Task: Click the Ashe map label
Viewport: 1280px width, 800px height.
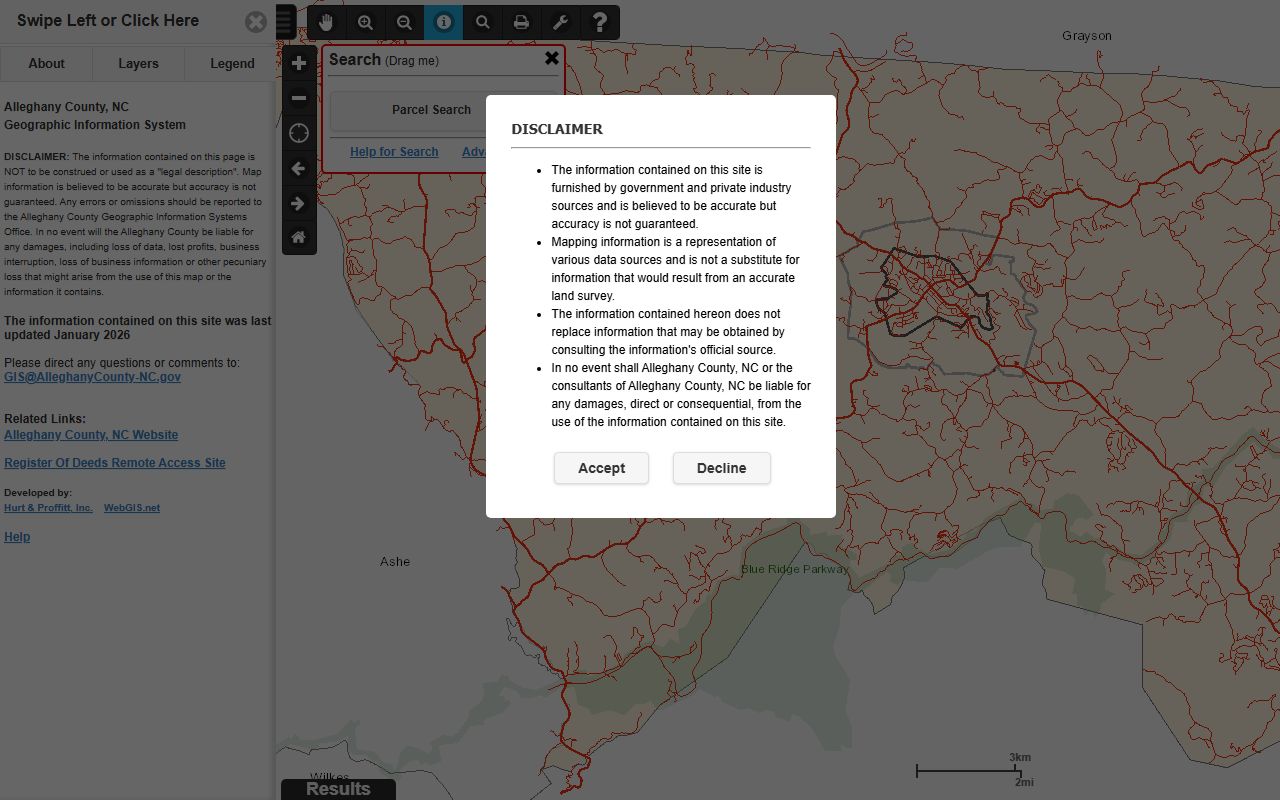Action: pyautogui.click(x=395, y=562)
